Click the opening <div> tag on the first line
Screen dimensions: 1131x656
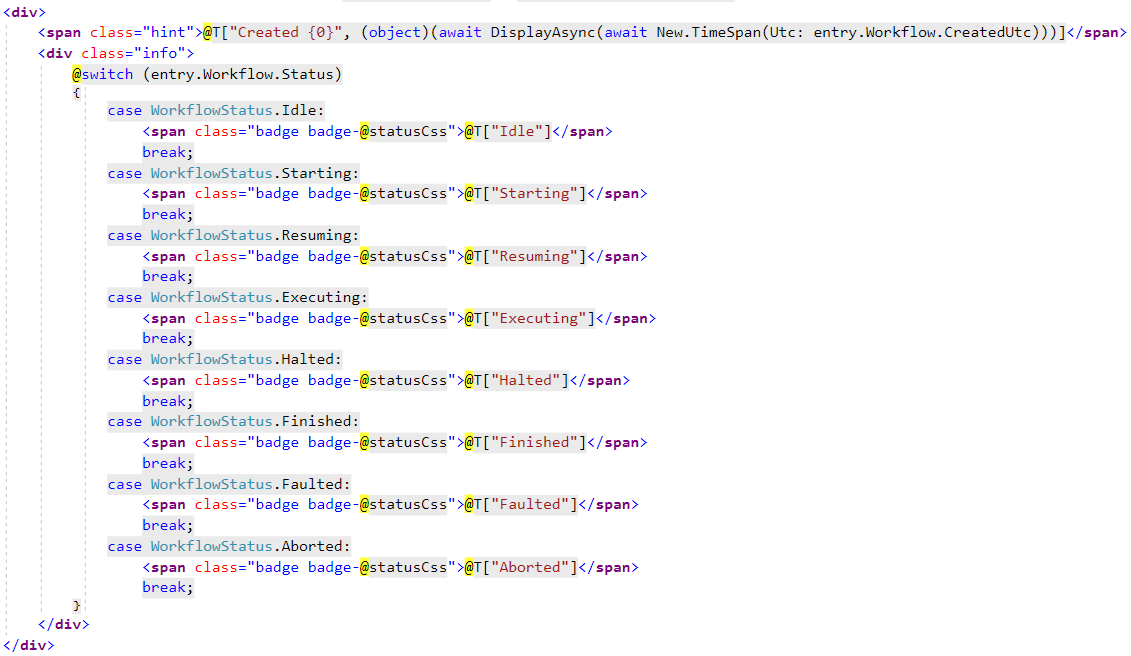coord(25,12)
